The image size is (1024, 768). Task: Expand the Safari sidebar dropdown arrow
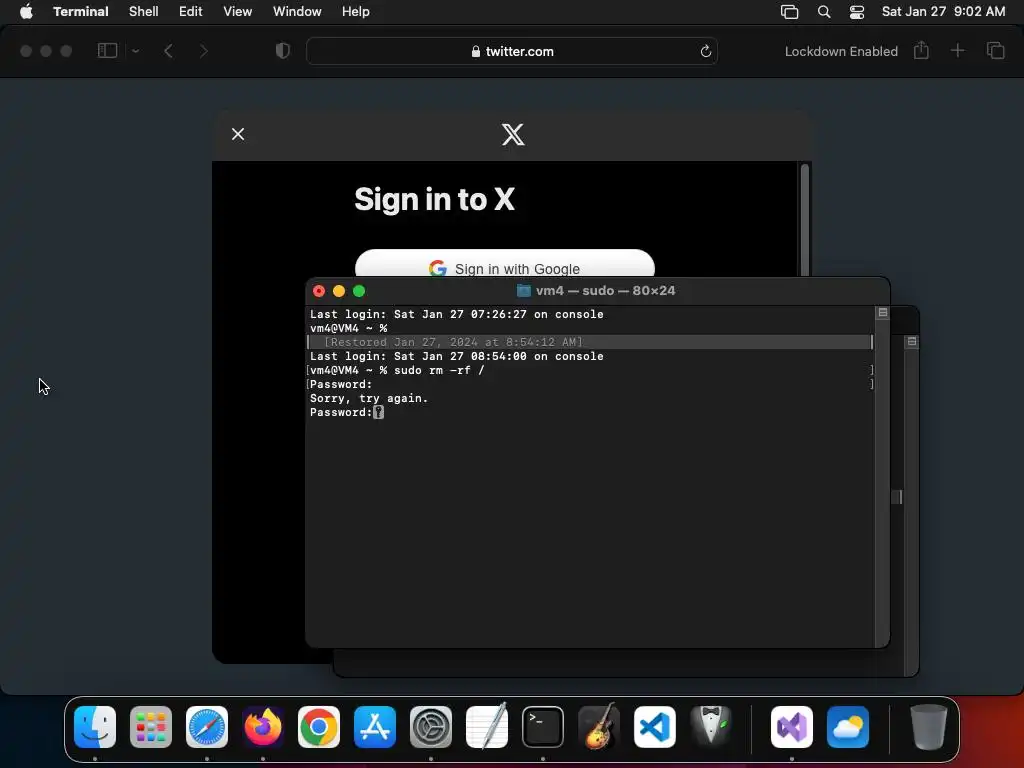(135, 51)
